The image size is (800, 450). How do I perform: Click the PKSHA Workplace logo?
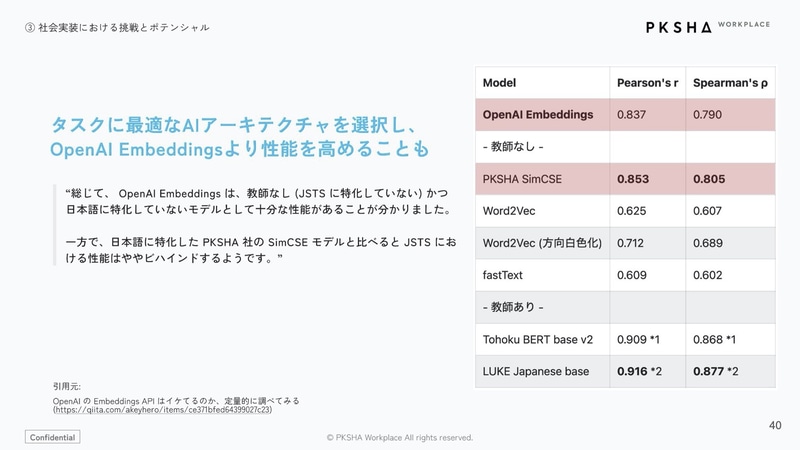(x=708, y=27)
